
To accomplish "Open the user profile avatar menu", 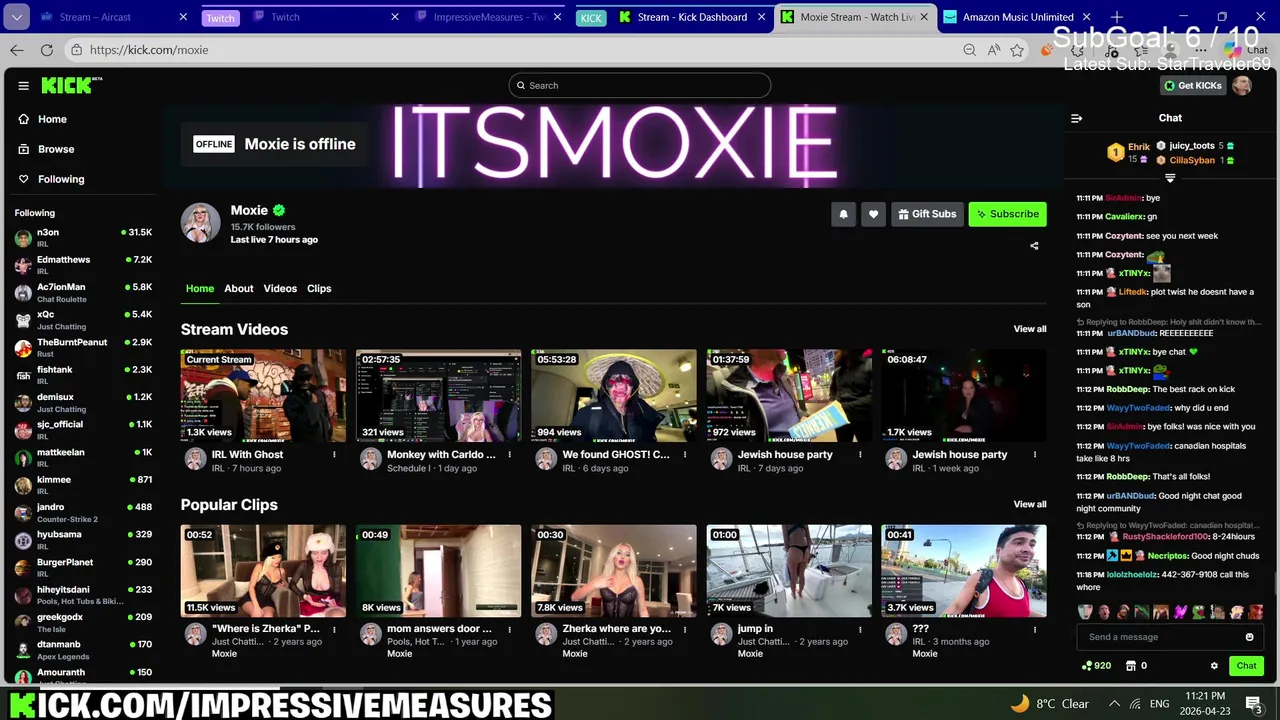I will (x=1242, y=86).
